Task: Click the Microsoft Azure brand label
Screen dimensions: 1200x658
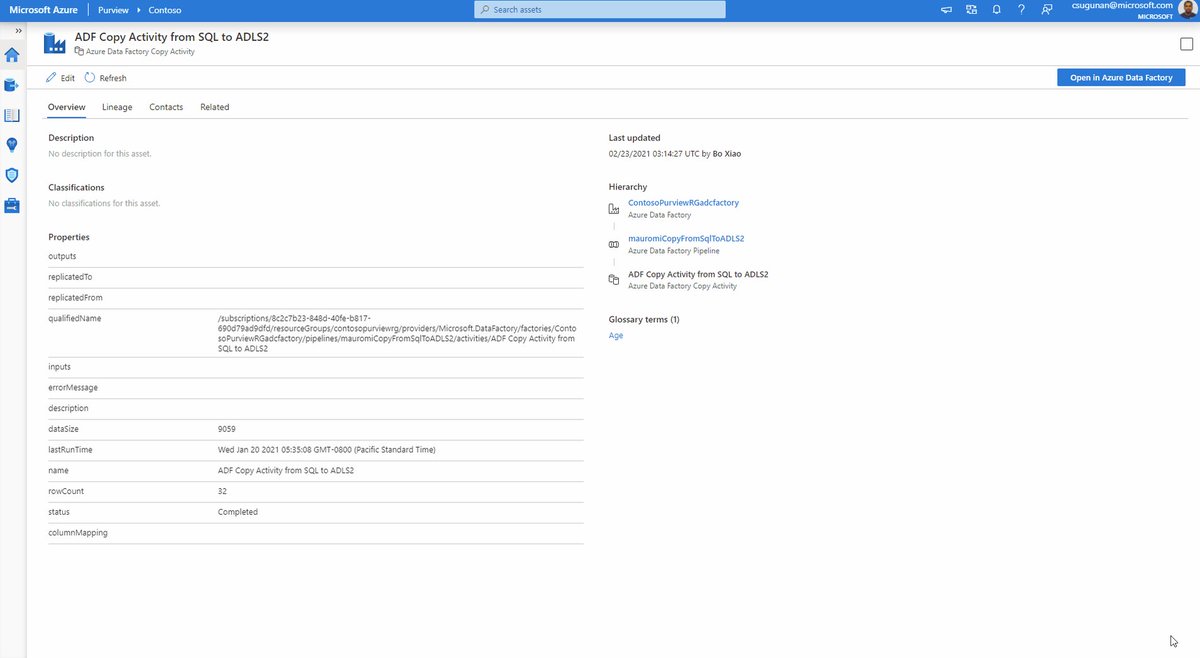Action: (x=44, y=10)
